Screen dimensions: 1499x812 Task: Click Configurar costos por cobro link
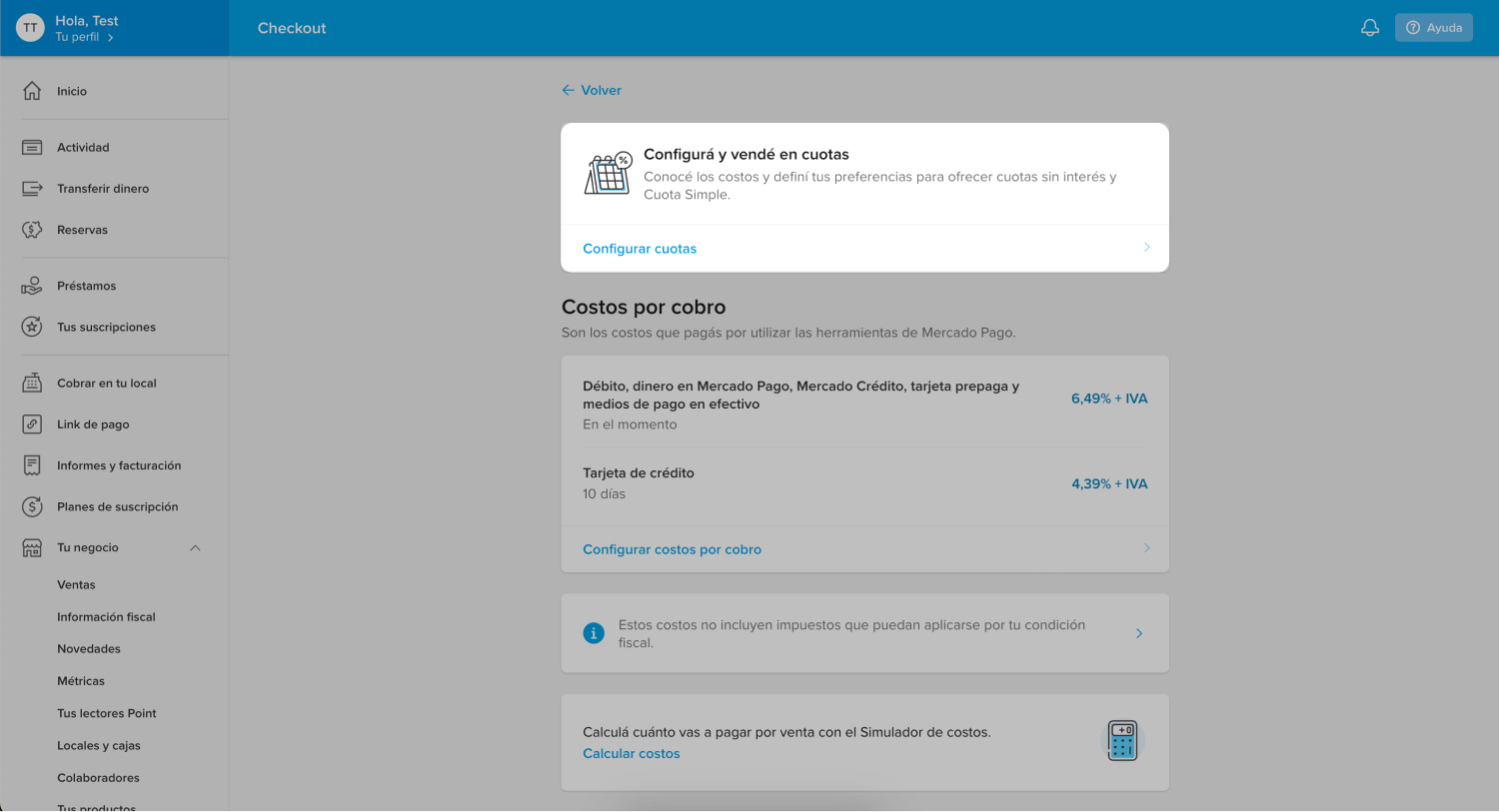672,549
